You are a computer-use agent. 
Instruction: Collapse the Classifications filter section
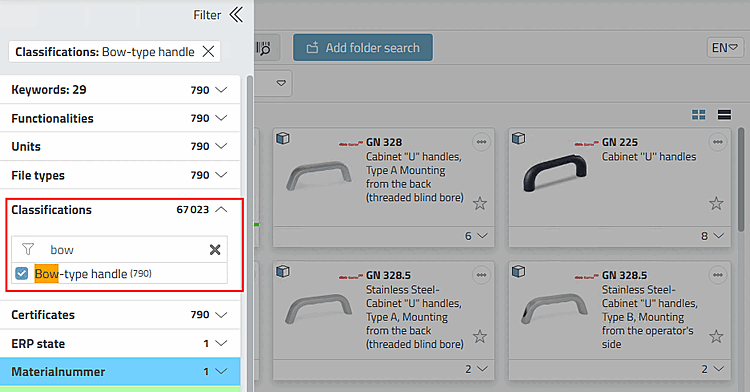[x=221, y=209]
